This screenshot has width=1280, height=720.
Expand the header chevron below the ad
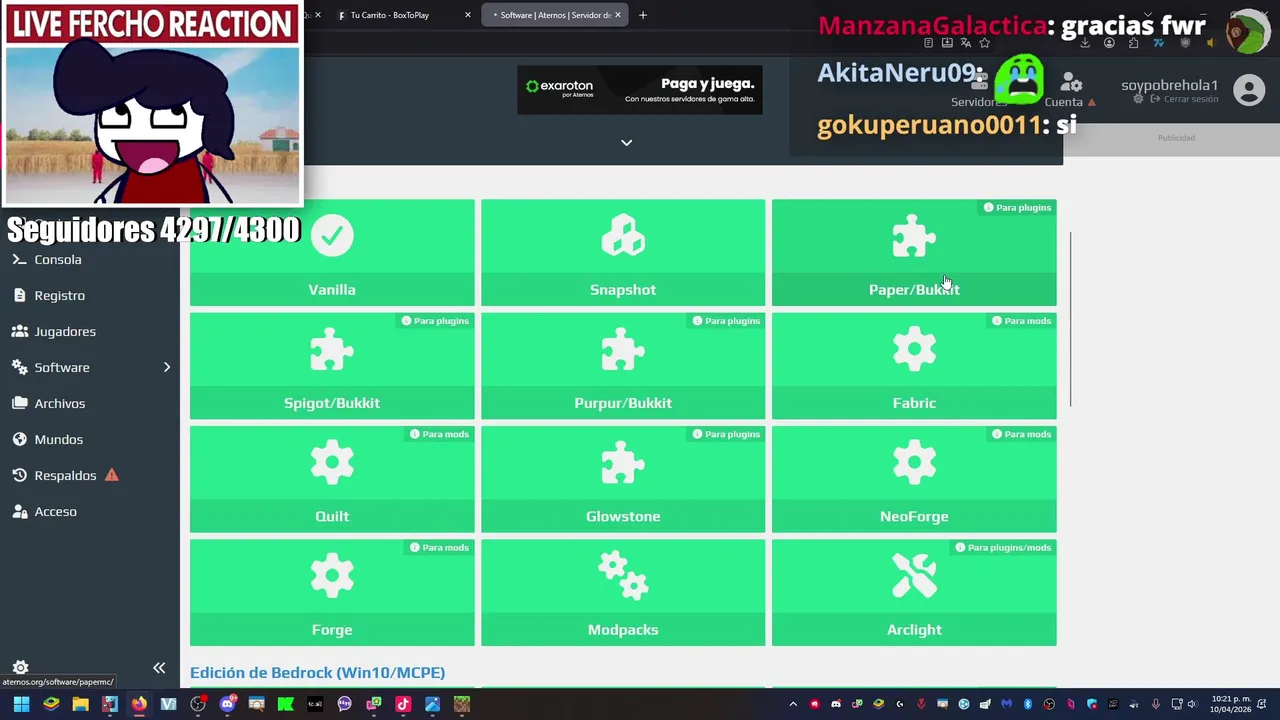626,143
